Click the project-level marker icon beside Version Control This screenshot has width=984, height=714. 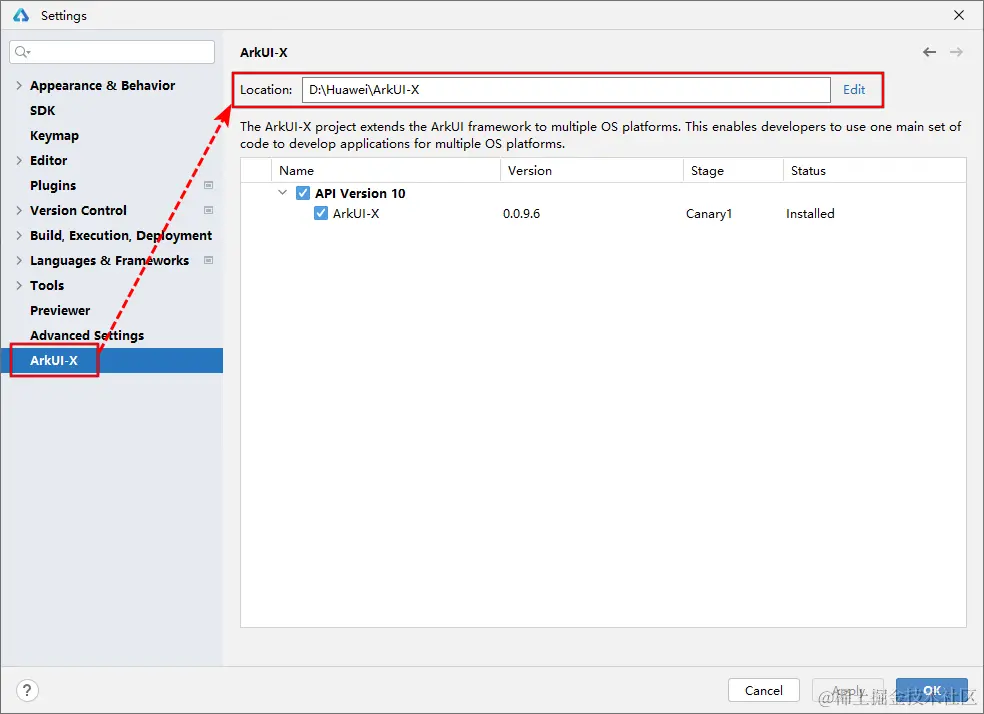(x=208, y=210)
